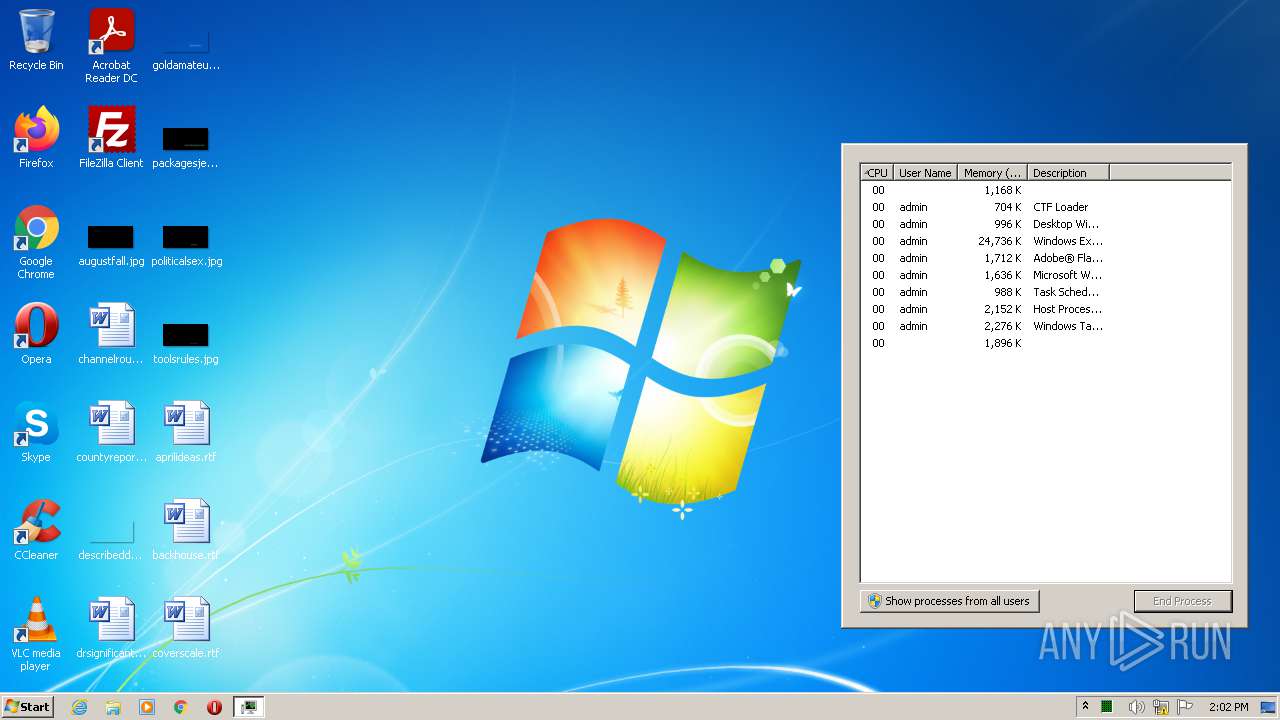Select aprilideas.rtf document icon
1280x720 pixels.
tap(186, 432)
